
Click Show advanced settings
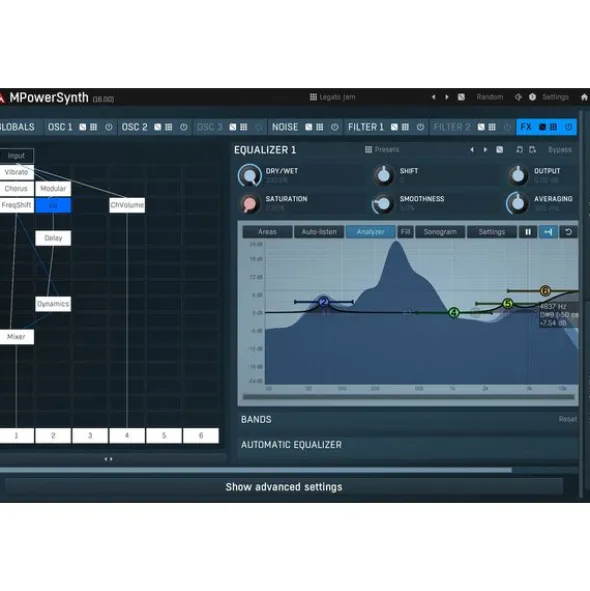click(284, 487)
